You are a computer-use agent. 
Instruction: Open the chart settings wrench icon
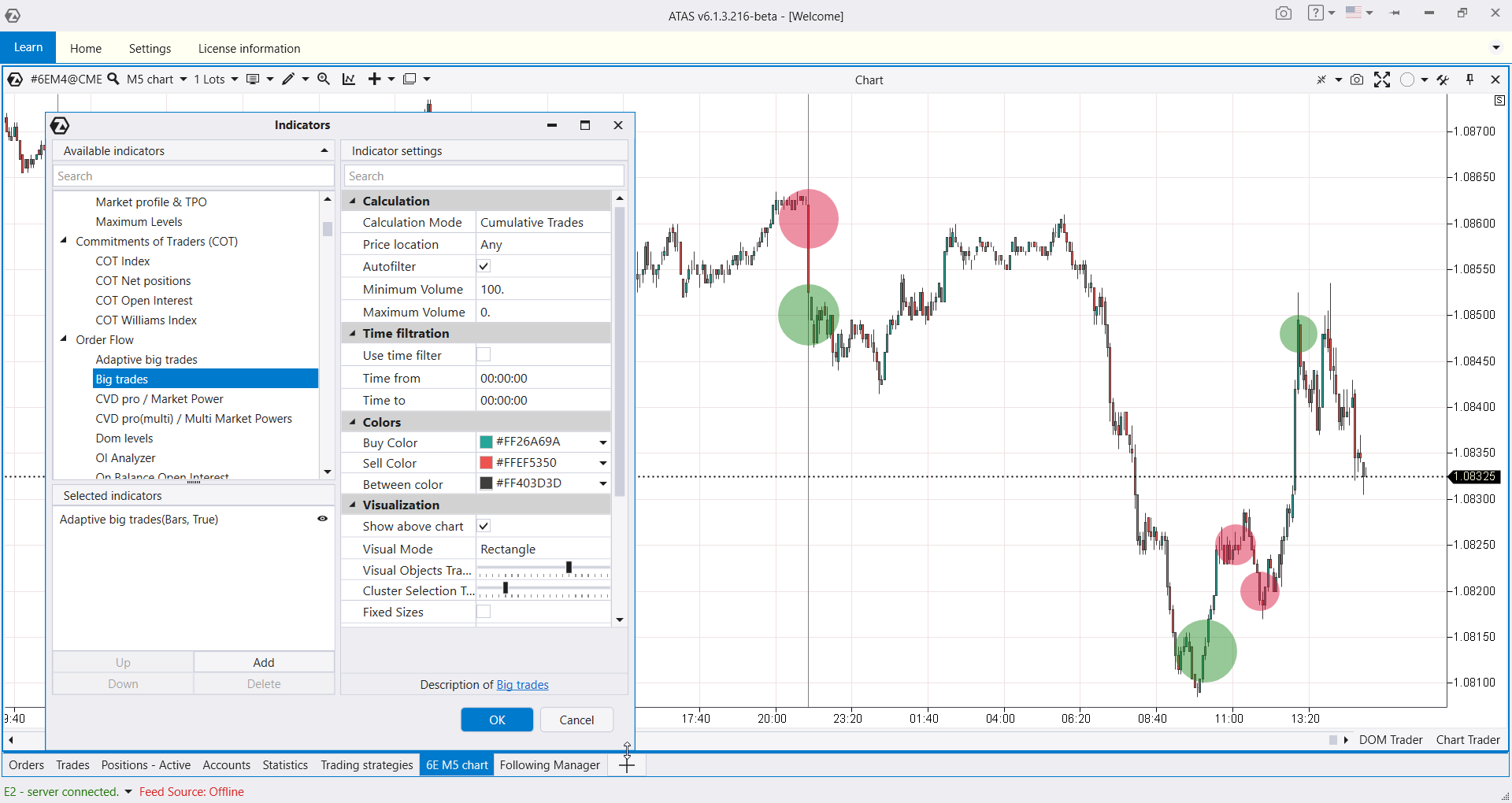(1444, 80)
